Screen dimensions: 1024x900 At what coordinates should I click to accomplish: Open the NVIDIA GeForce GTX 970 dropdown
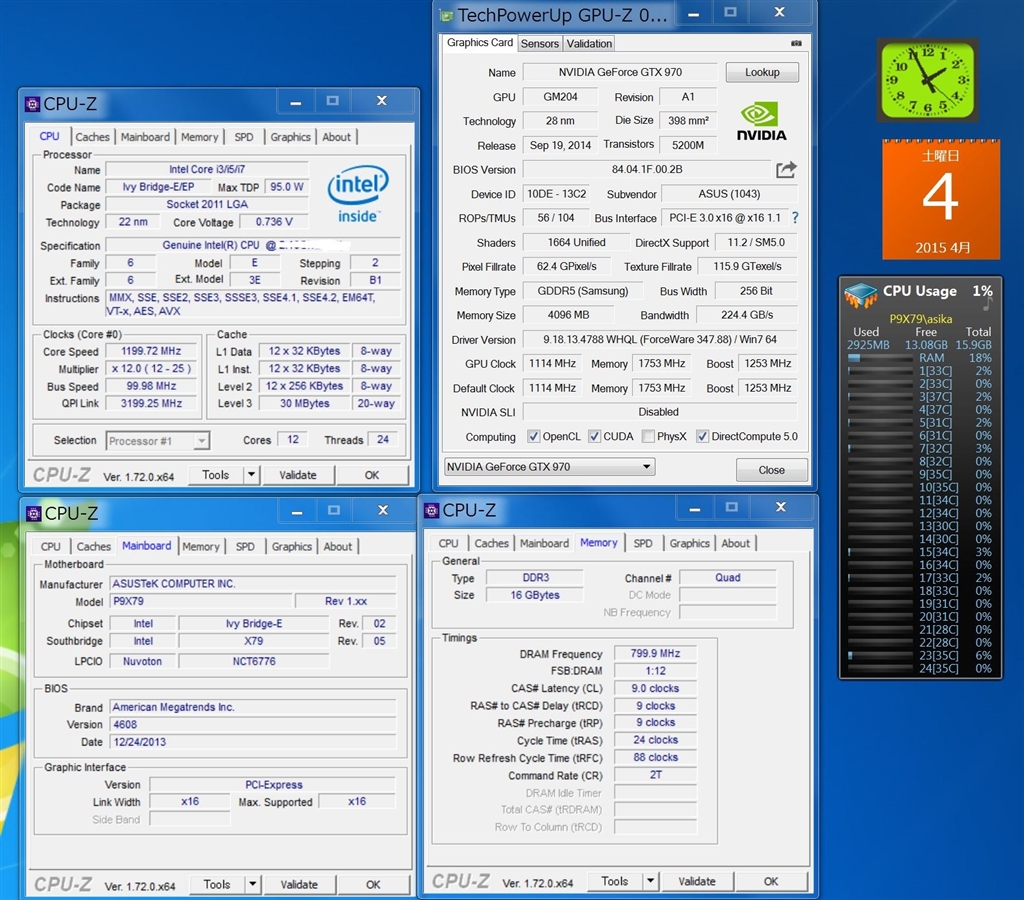pyautogui.click(x=549, y=467)
